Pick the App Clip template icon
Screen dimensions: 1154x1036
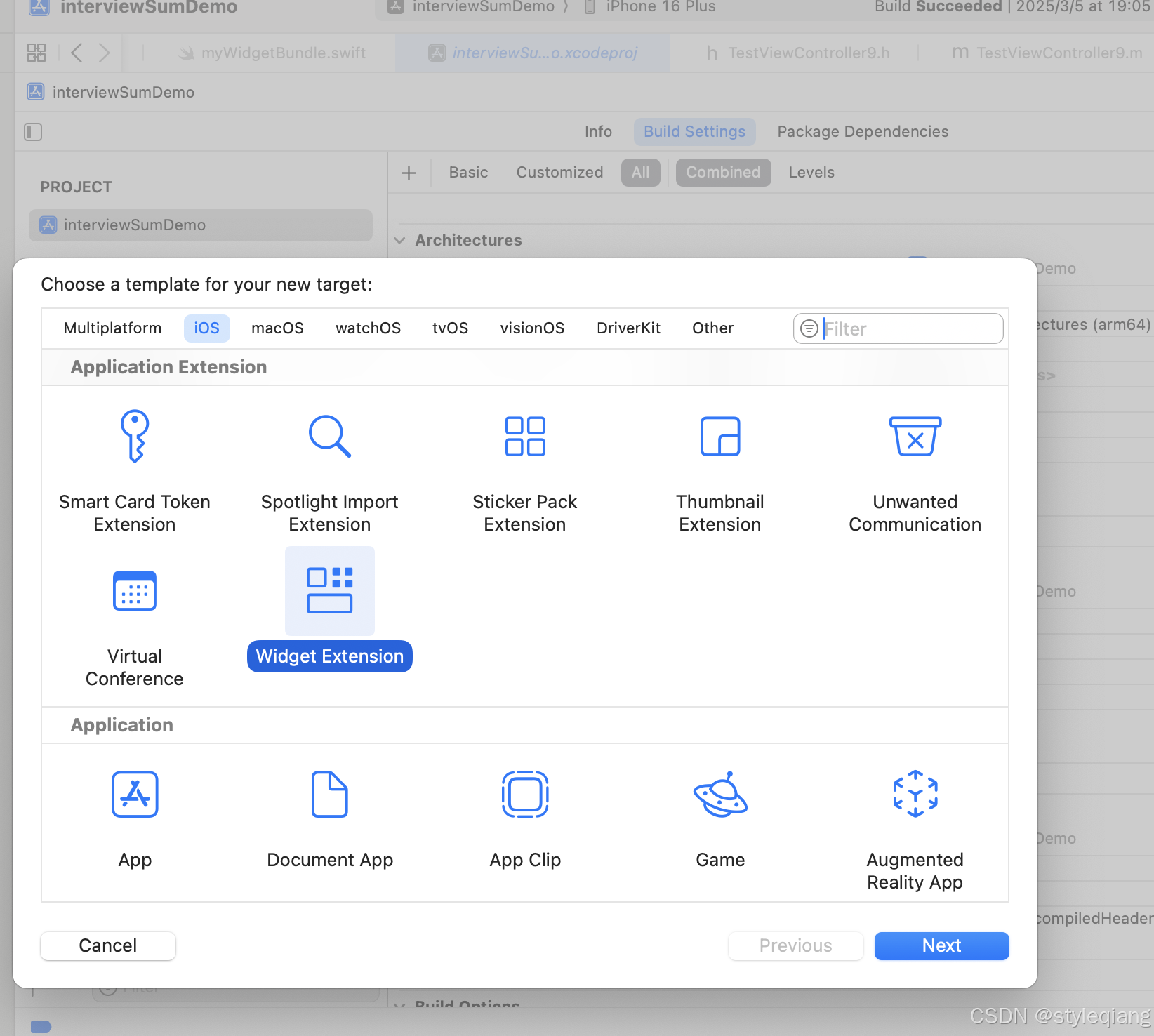(x=525, y=794)
